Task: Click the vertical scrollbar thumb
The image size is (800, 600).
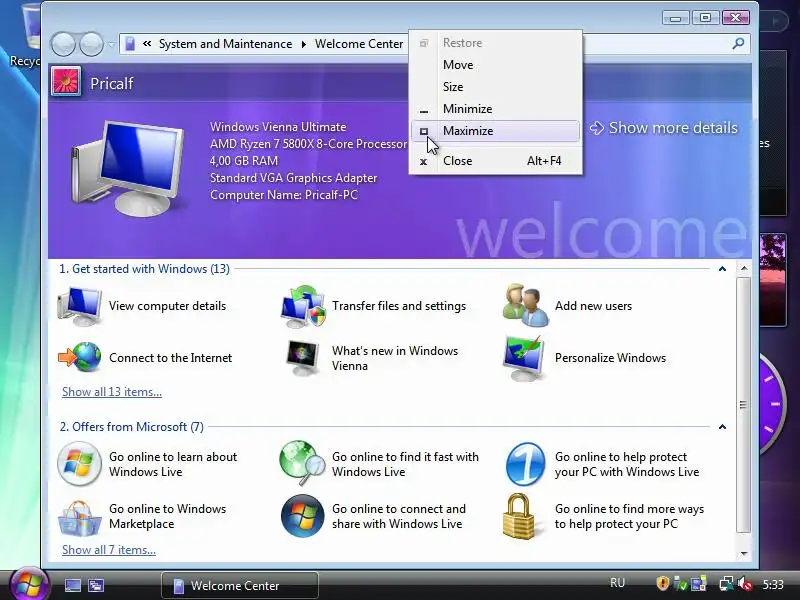Action: (x=744, y=405)
